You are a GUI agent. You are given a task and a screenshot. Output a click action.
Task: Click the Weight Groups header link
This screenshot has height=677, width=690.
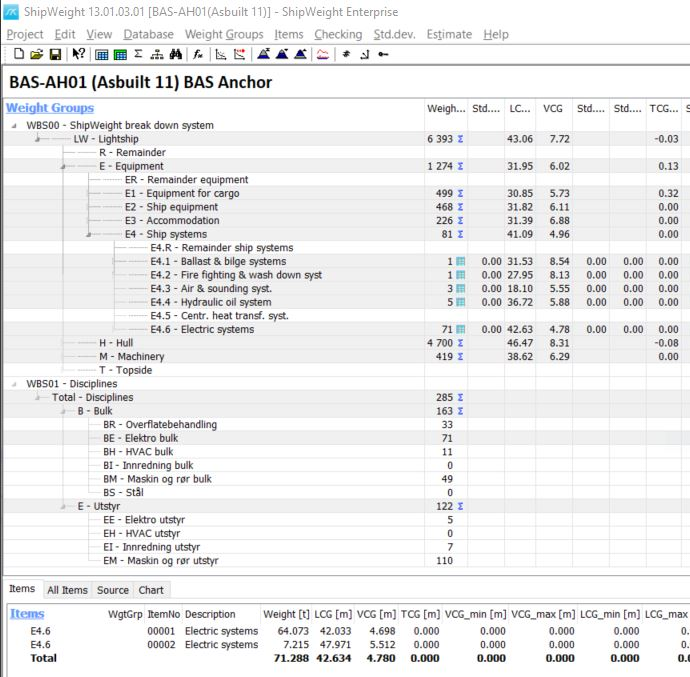coord(50,108)
